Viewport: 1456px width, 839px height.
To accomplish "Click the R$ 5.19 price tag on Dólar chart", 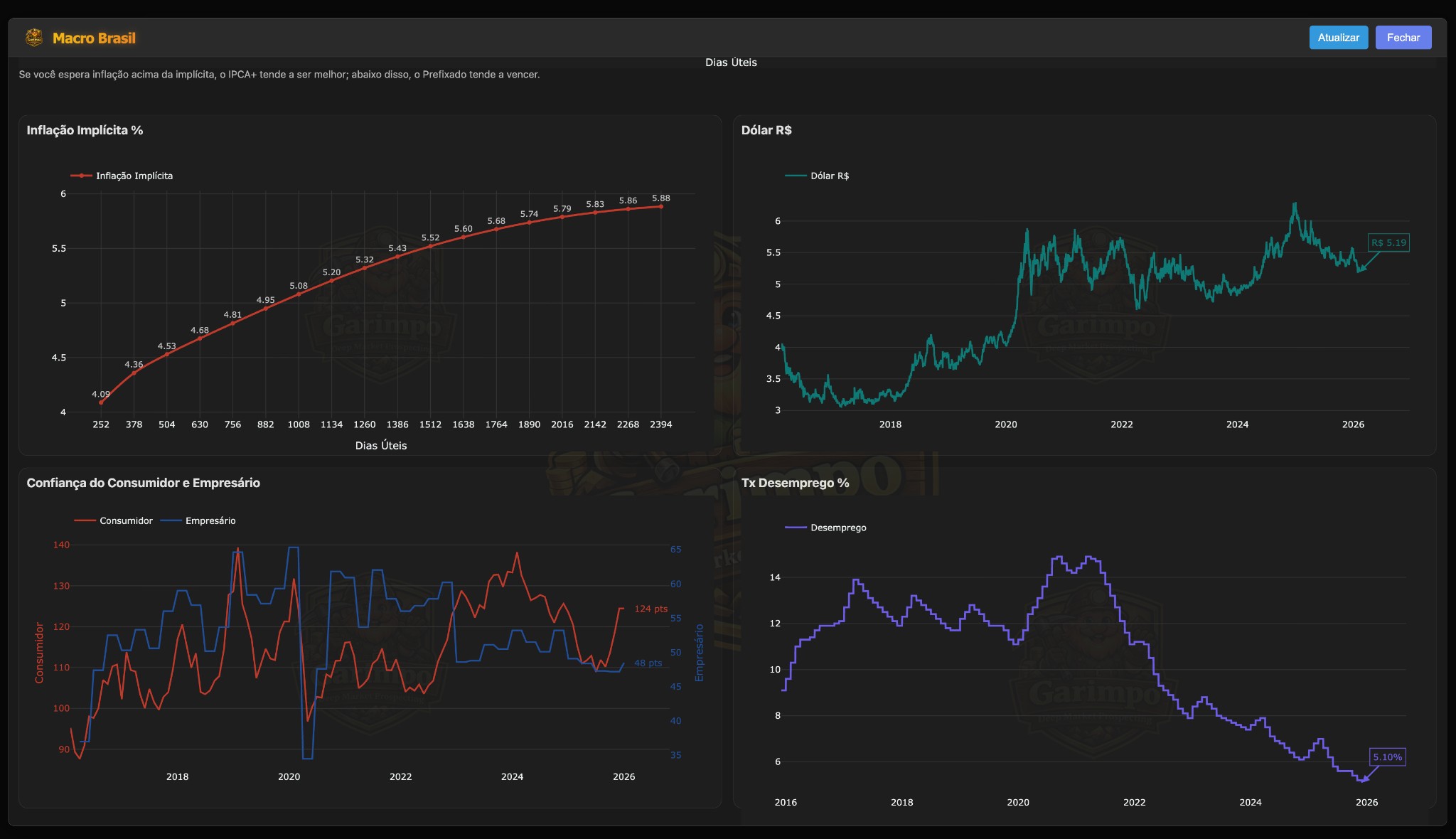I will pos(1388,242).
